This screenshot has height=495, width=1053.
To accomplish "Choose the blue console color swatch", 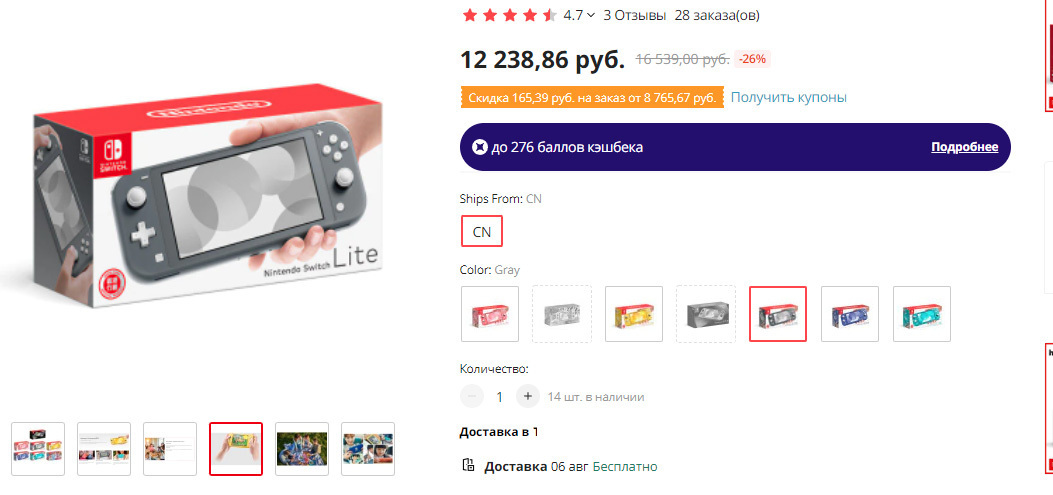I will pos(850,314).
